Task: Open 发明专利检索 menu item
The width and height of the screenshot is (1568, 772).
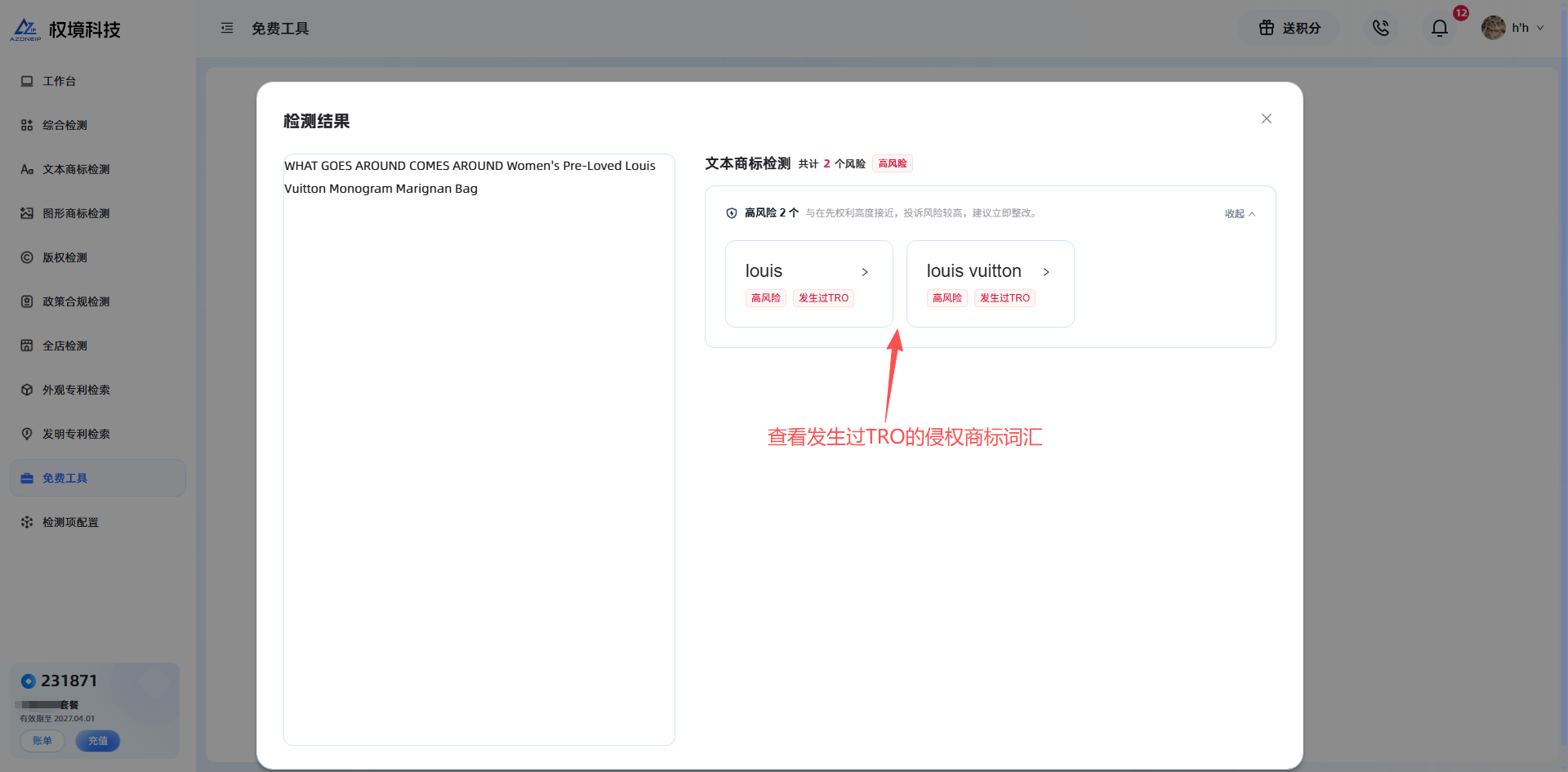Action: tap(98, 434)
